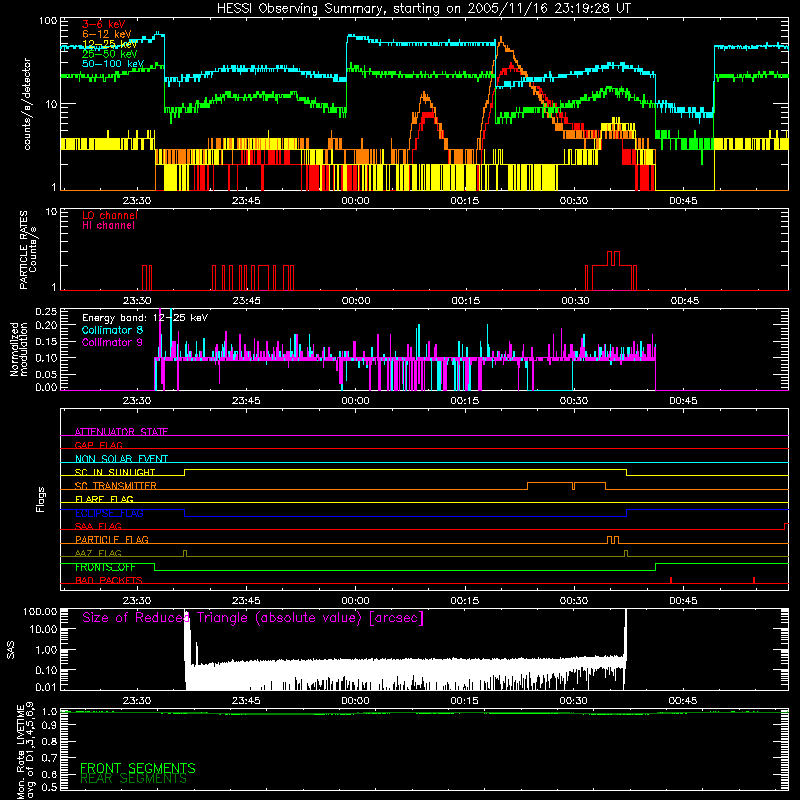Click the '100' y-axis value on the counts plot
Screen dimensions: 800x800
click(x=47, y=21)
